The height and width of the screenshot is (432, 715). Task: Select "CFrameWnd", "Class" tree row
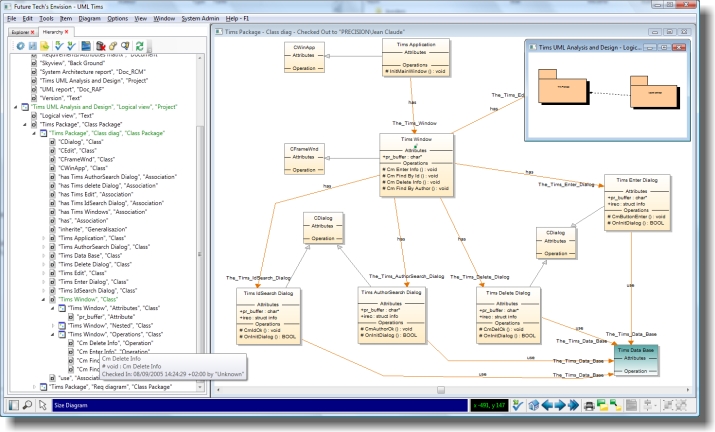[x=86, y=159]
